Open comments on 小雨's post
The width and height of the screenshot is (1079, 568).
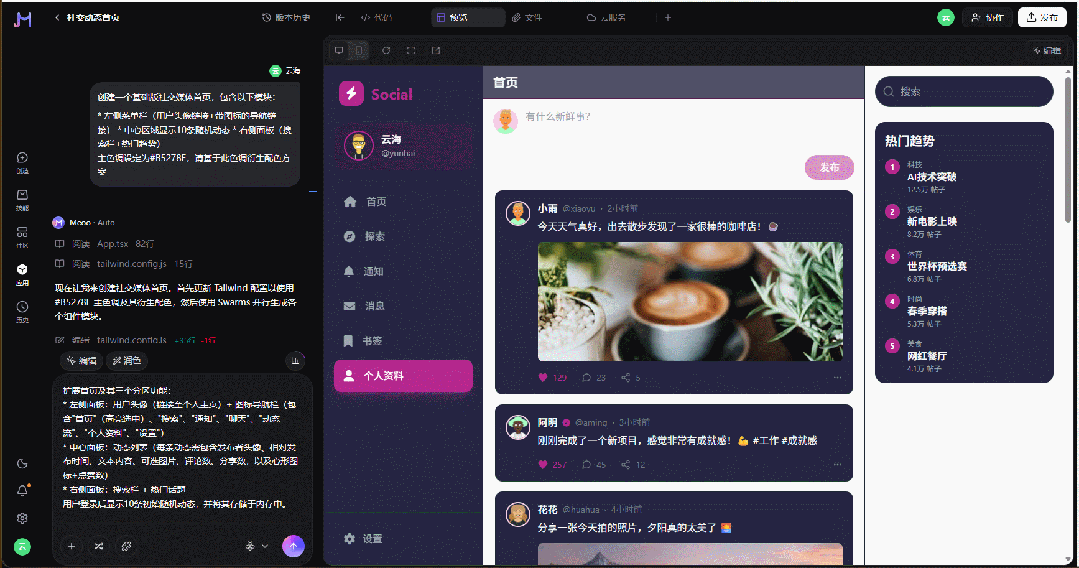(594, 377)
